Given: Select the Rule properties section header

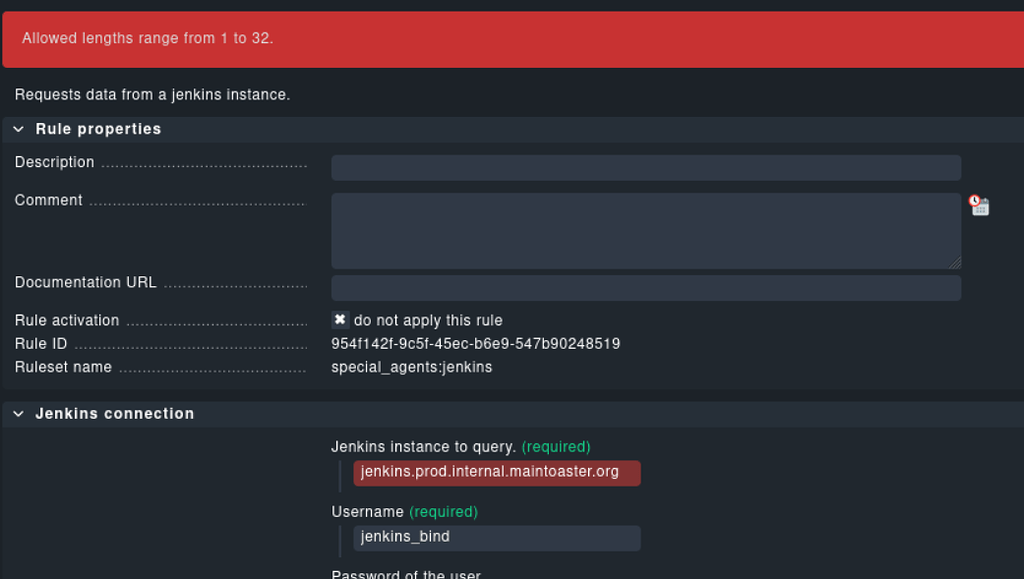Looking at the screenshot, I should tap(98, 129).
